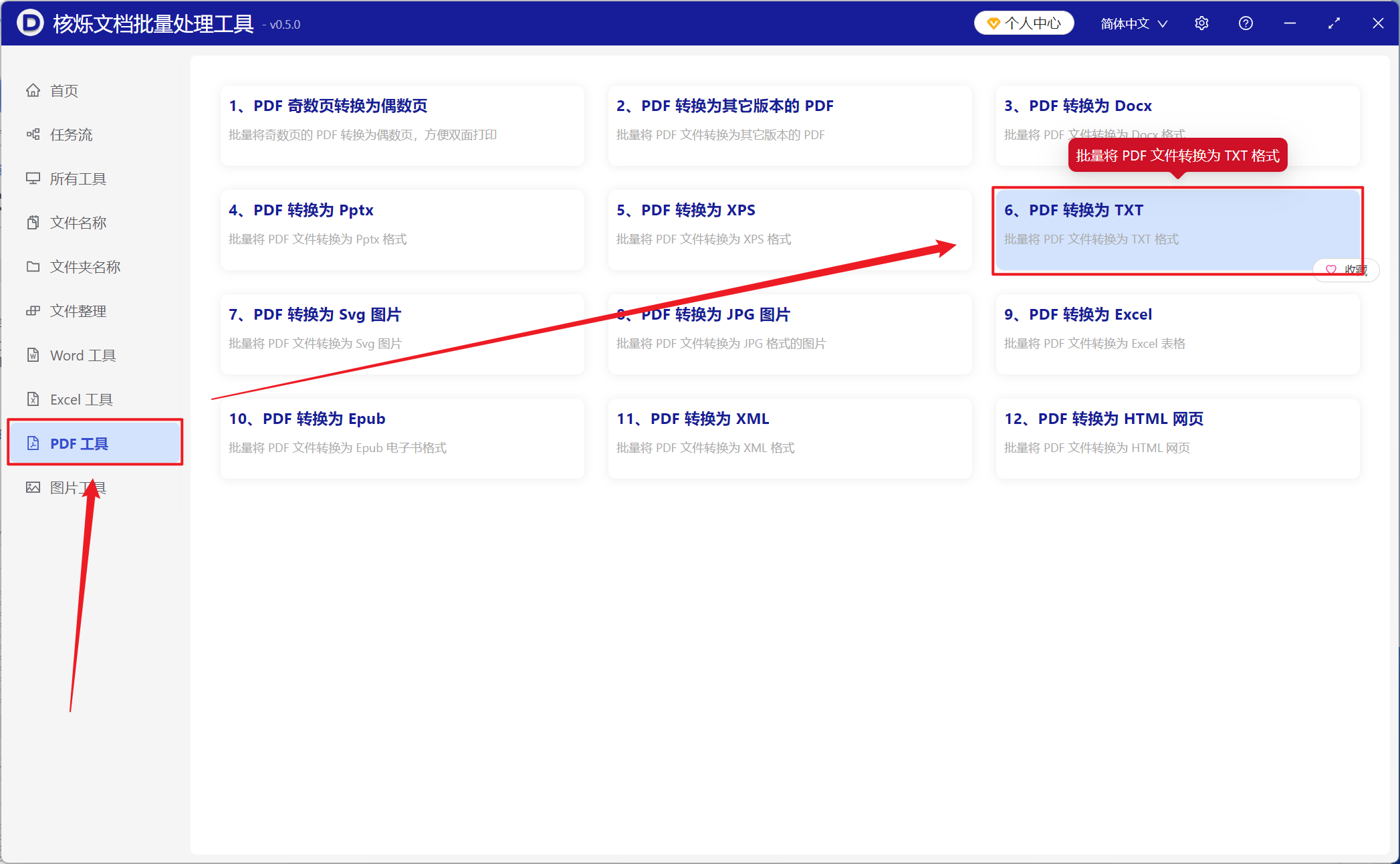Viewport: 1400px width, 864px height.
Task: Open PDF 奇数页转换为偶数页 tool
Action: coord(402,126)
